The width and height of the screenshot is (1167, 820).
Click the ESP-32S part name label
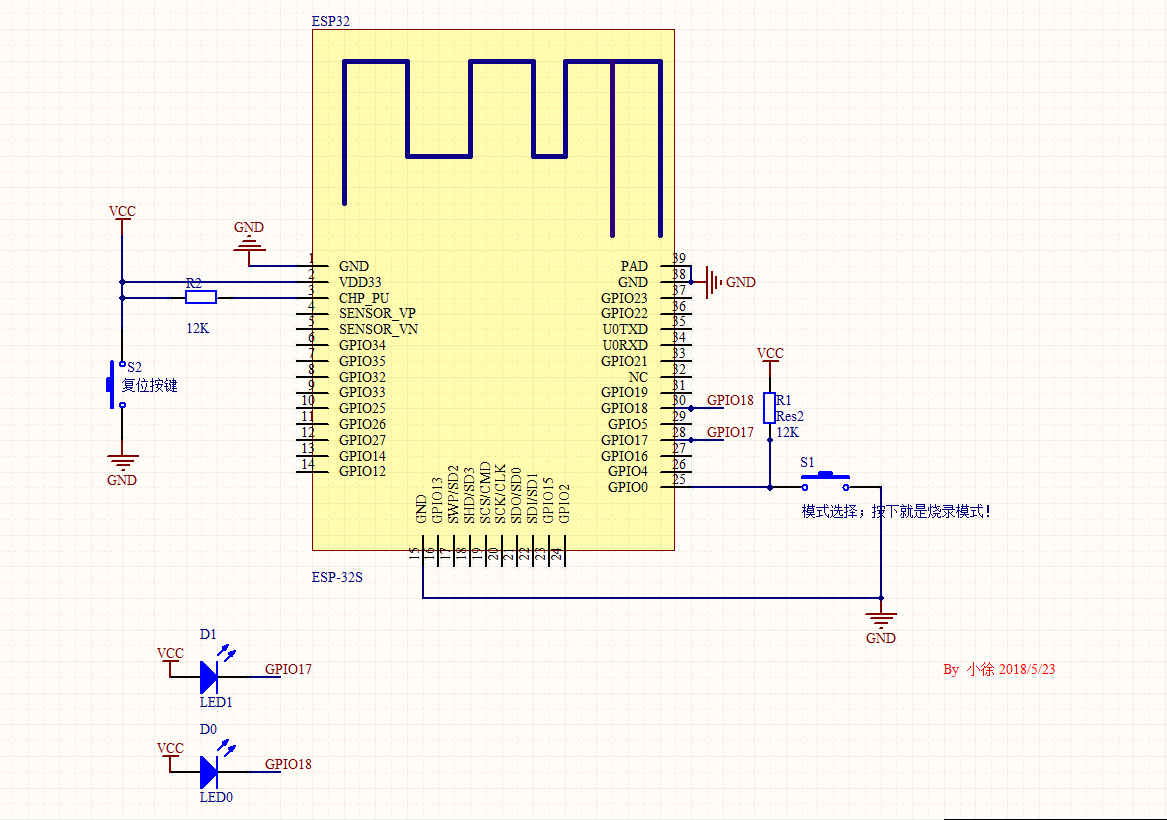337,577
